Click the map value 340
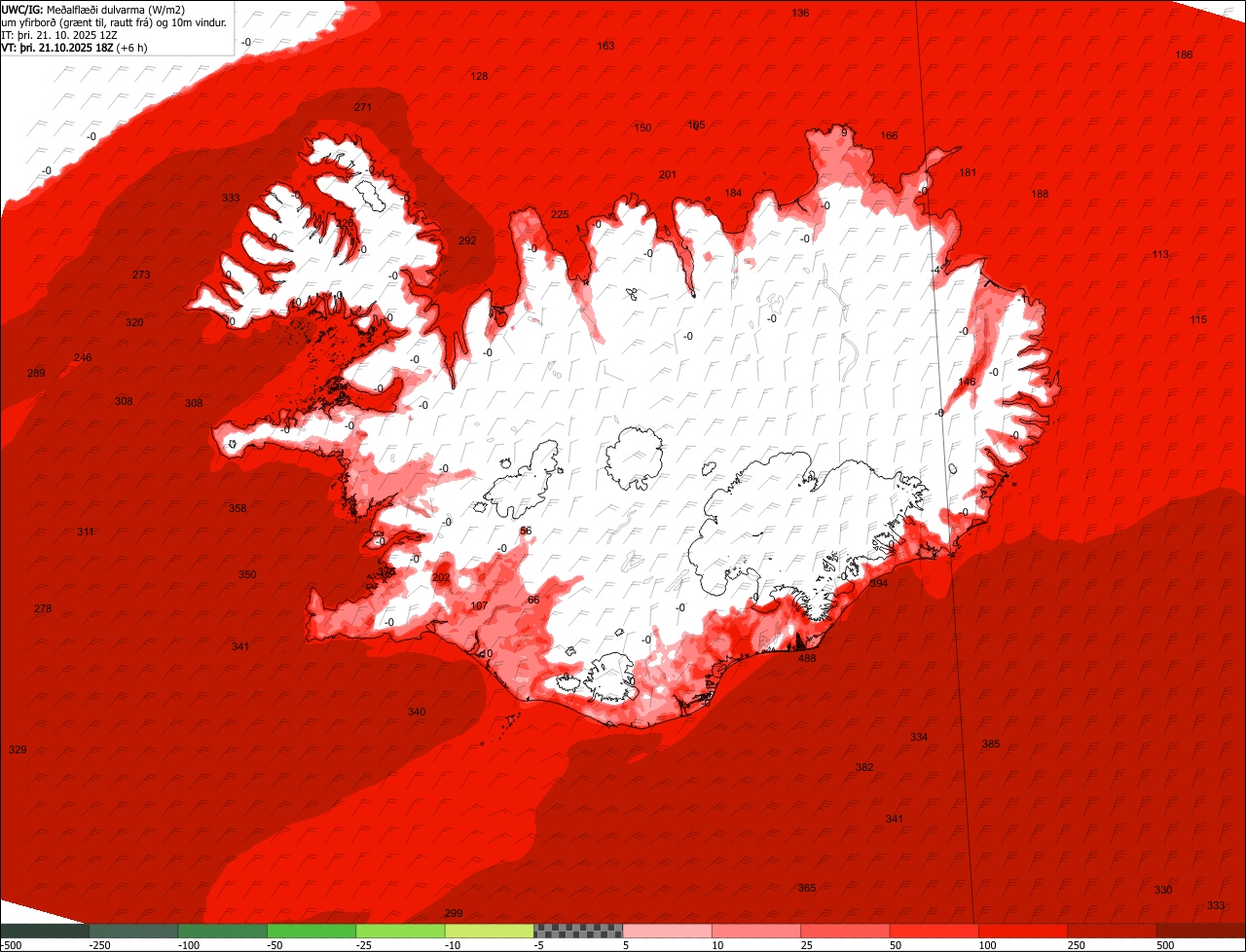Viewport: 1246px width, 952px height. tap(417, 712)
